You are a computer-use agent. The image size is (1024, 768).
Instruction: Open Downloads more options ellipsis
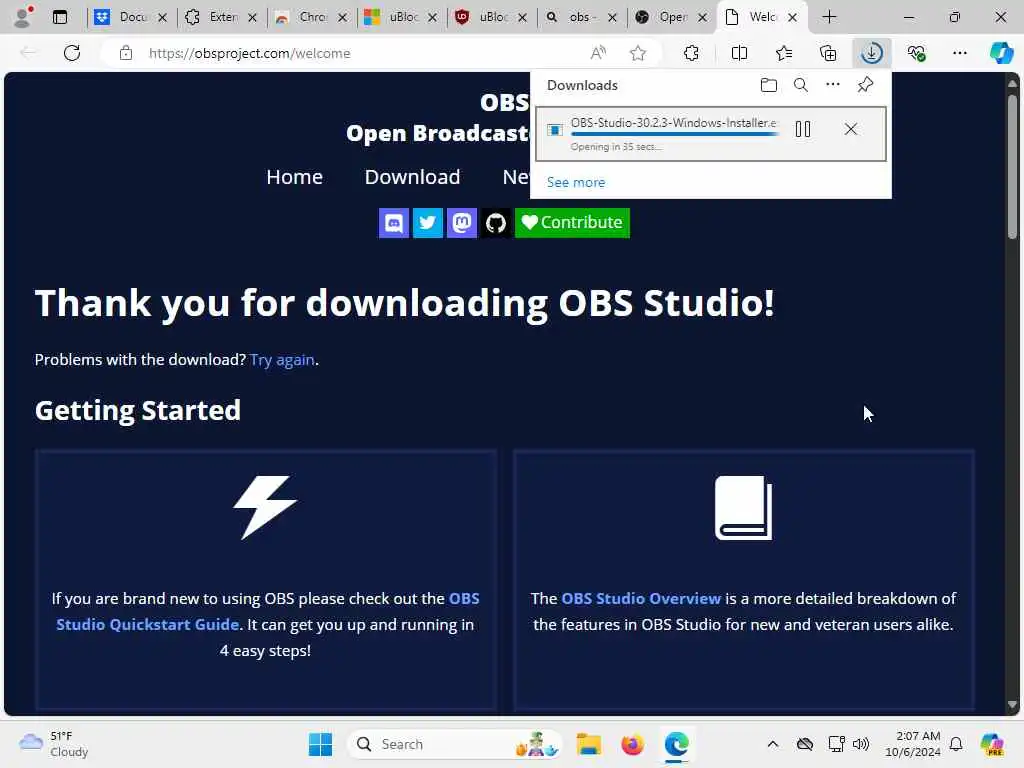[x=833, y=84]
